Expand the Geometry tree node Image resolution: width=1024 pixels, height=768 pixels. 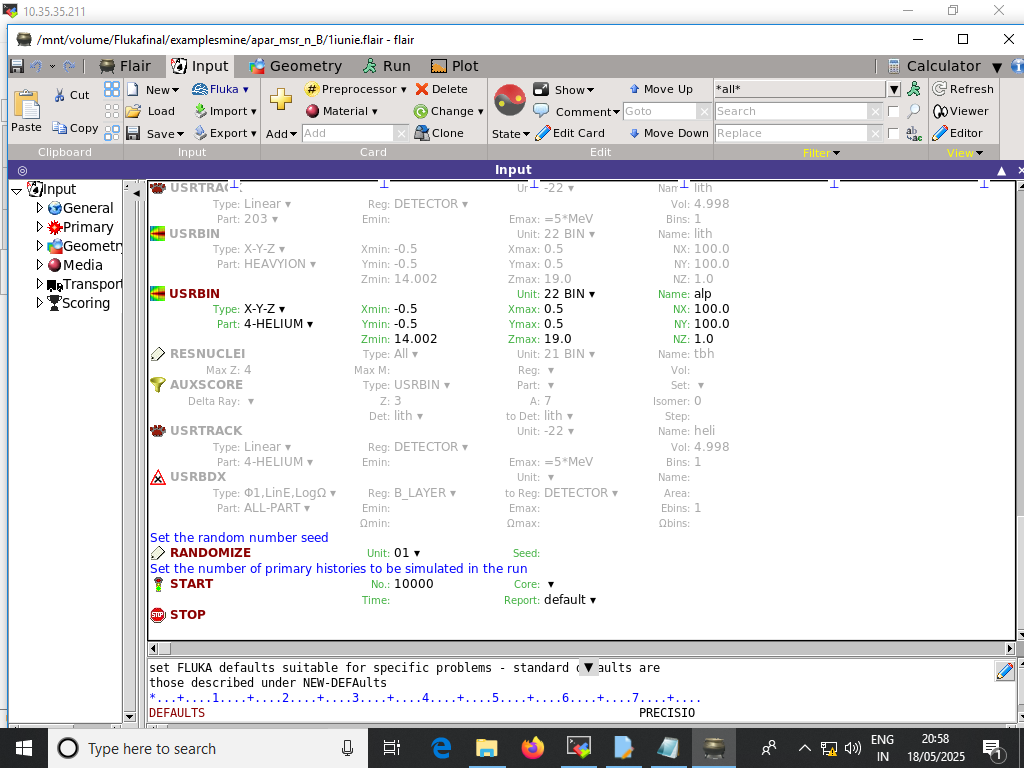tap(40, 246)
